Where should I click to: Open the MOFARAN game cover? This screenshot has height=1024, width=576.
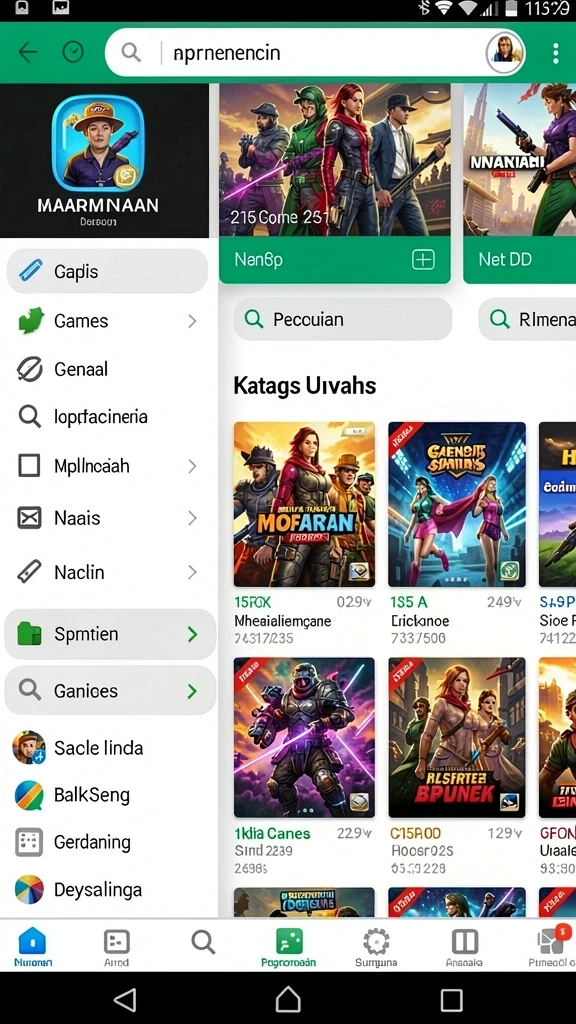coord(304,505)
